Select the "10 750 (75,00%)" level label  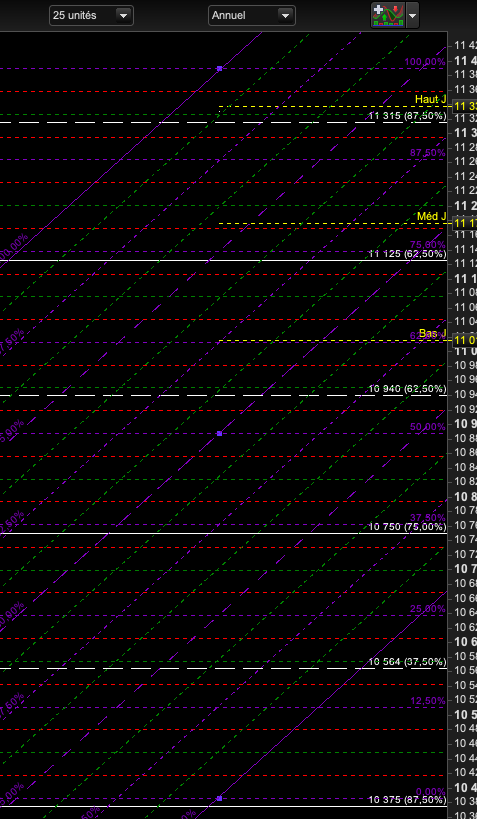point(408,526)
